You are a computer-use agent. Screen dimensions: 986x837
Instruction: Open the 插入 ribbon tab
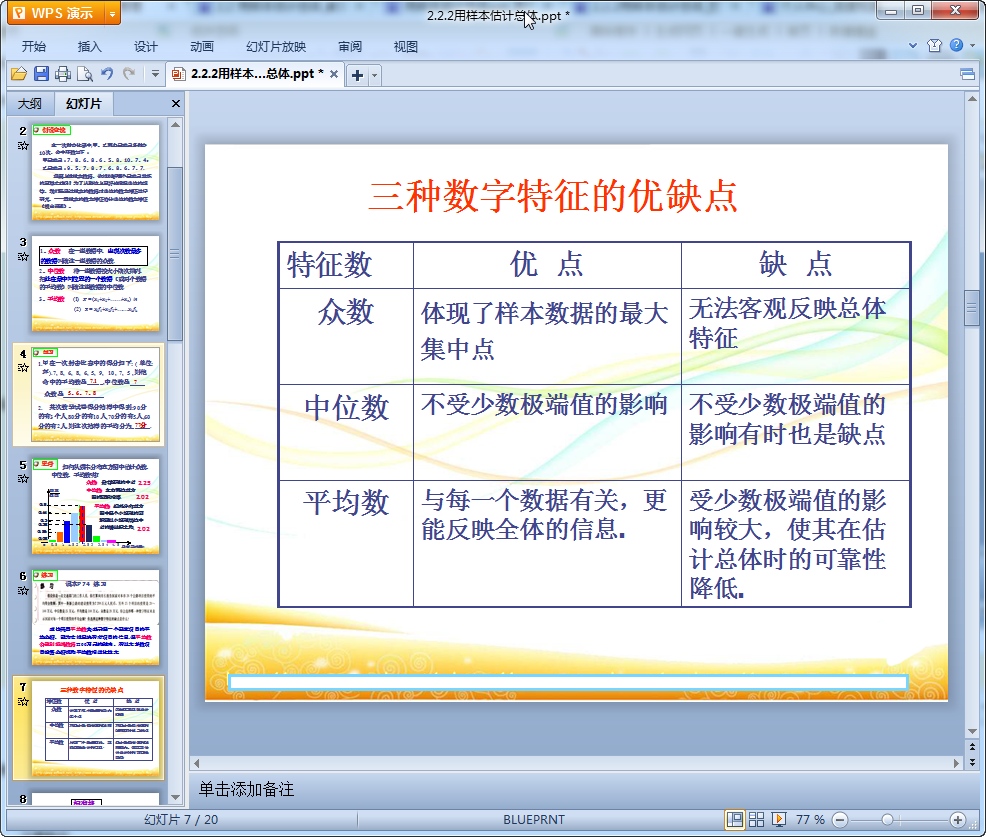(89, 47)
